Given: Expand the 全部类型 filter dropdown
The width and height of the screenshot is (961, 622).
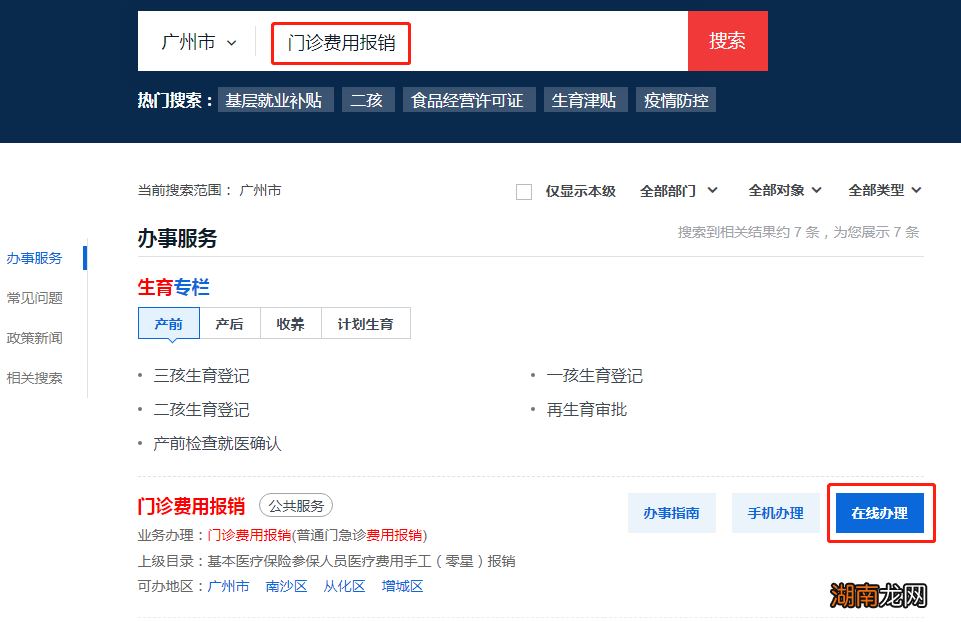Looking at the screenshot, I should [884, 190].
